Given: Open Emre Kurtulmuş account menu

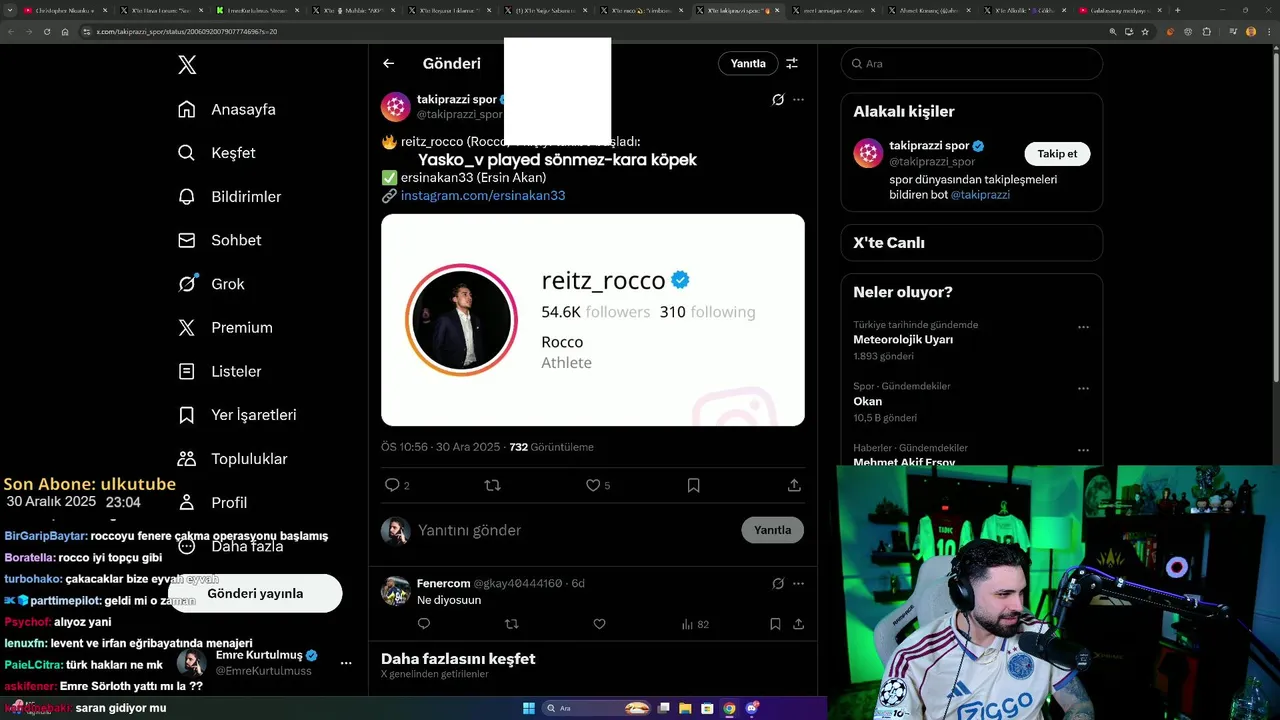Looking at the screenshot, I should pyautogui.click(x=264, y=662).
